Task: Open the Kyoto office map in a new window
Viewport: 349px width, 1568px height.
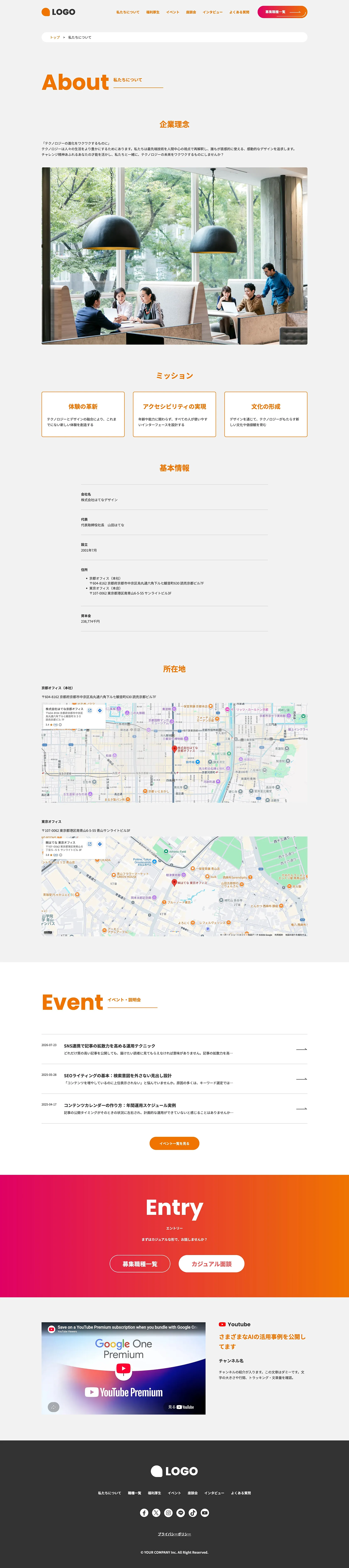Action: pos(89,710)
